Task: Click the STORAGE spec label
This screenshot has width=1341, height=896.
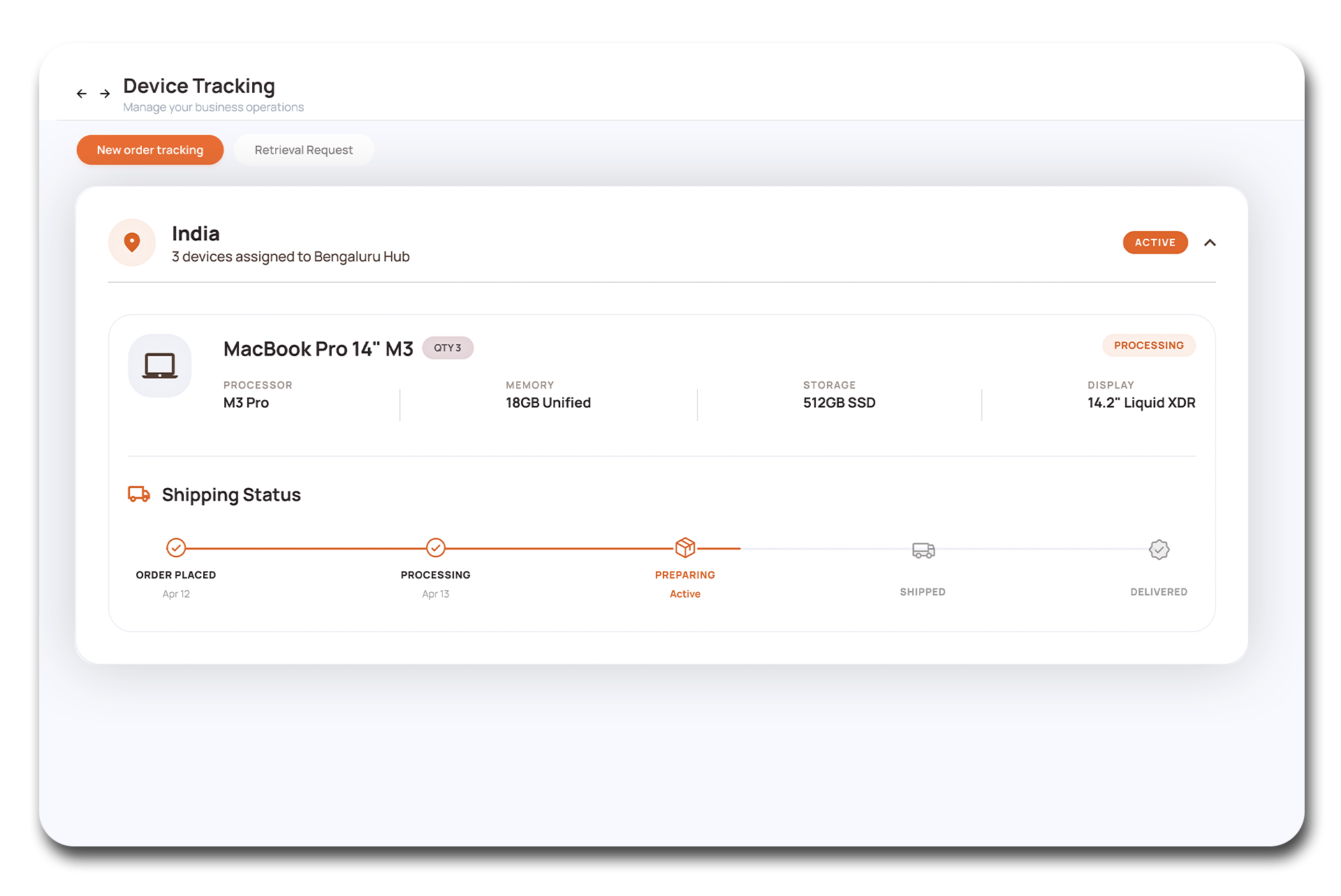Action: 829,385
